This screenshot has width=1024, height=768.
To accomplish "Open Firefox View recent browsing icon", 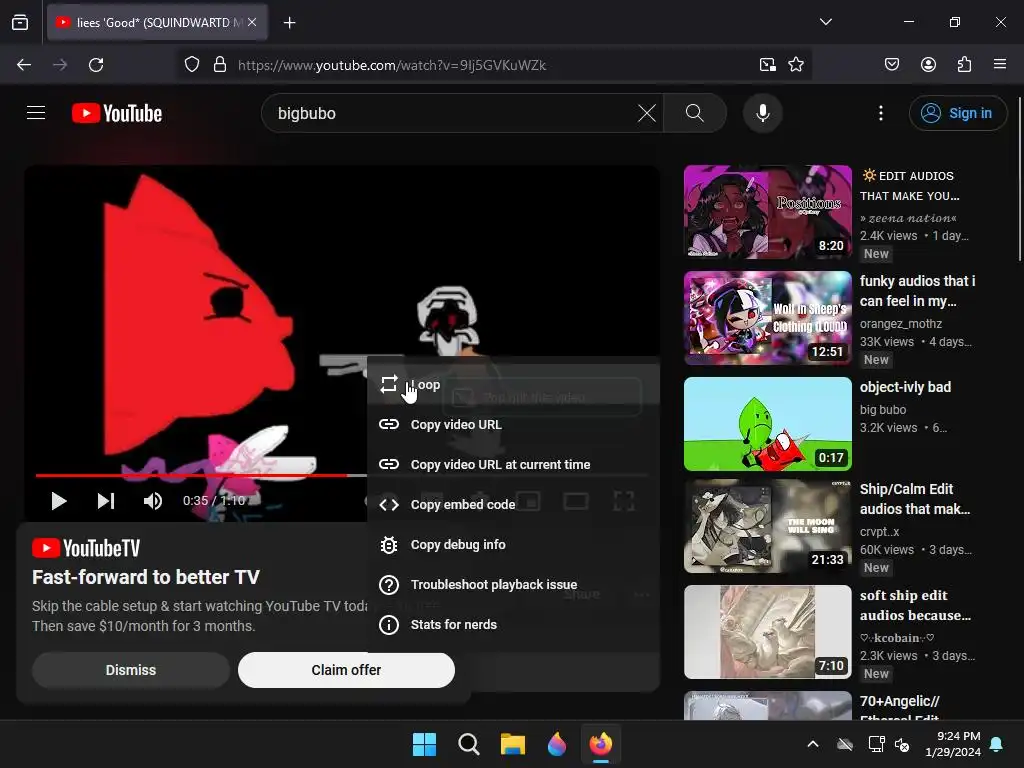I will click(x=20, y=22).
